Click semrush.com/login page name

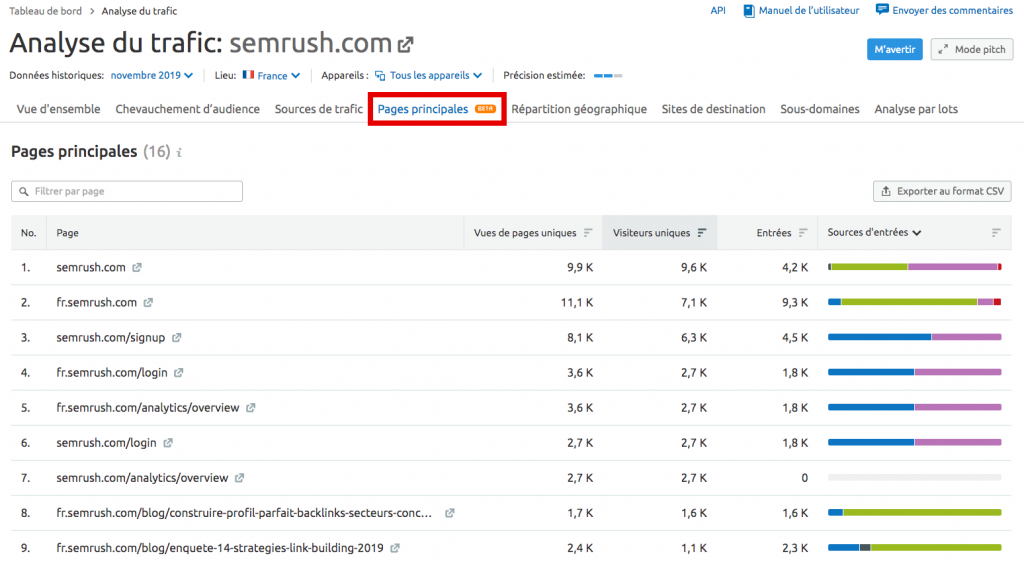pos(106,443)
